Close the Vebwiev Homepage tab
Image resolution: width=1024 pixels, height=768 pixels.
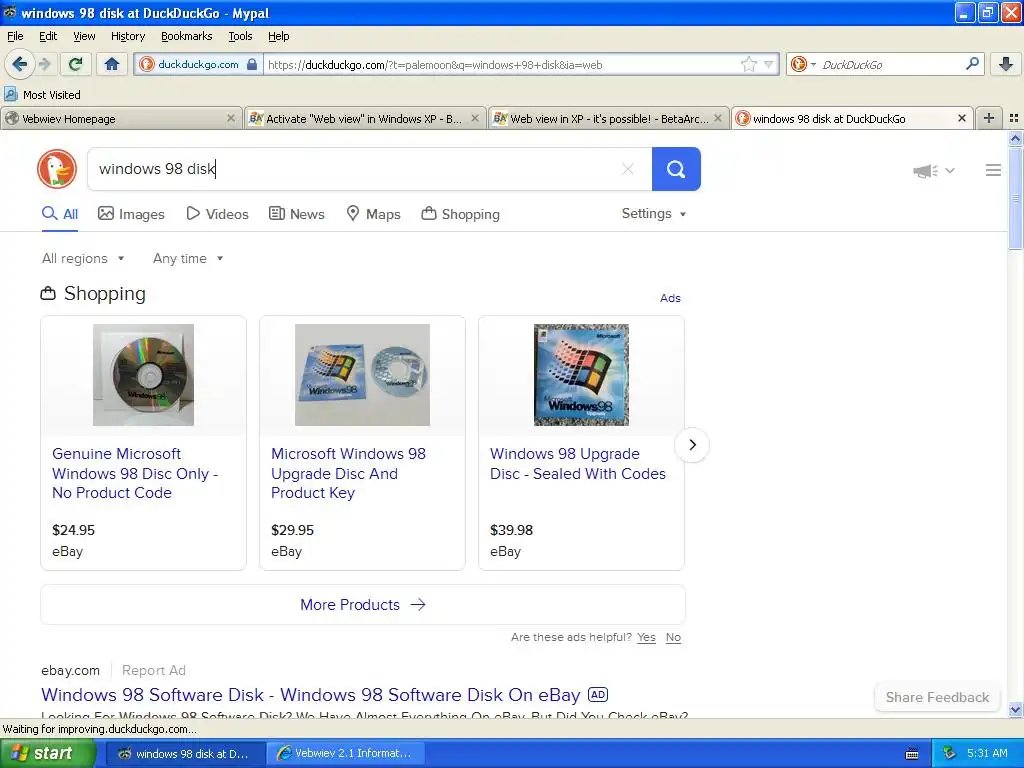(231, 118)
